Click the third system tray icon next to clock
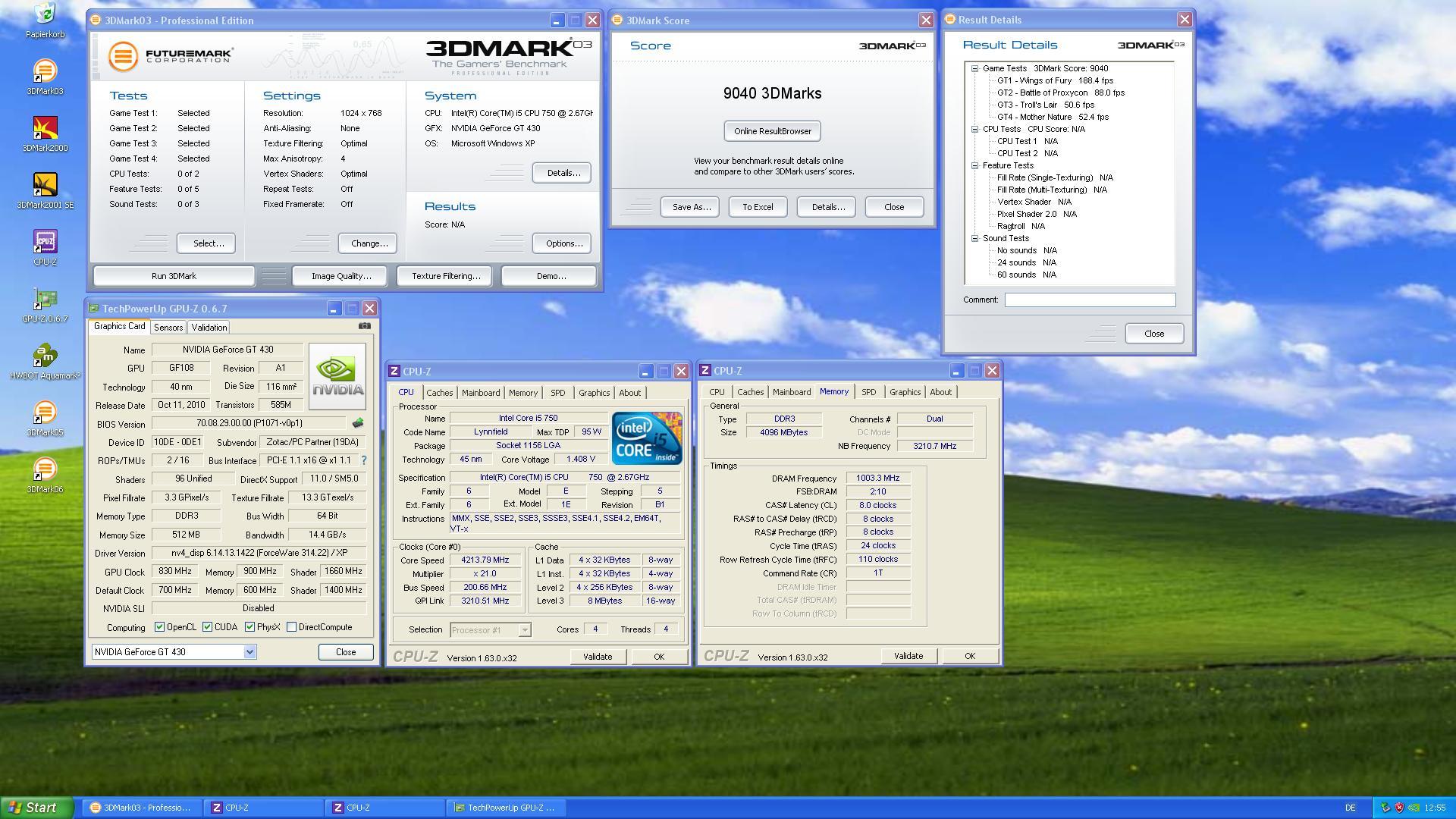Viewport: 1456px width, 819px height. [x=1414, y=808]
